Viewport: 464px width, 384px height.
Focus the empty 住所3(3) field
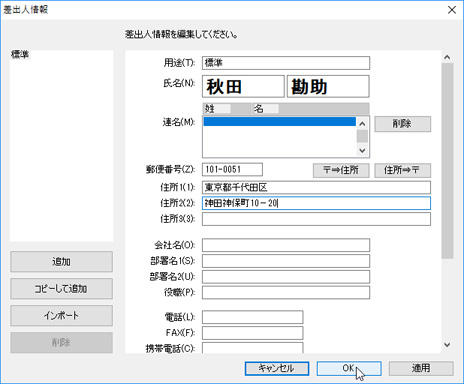pyautogui.click(x=316, y=219)
